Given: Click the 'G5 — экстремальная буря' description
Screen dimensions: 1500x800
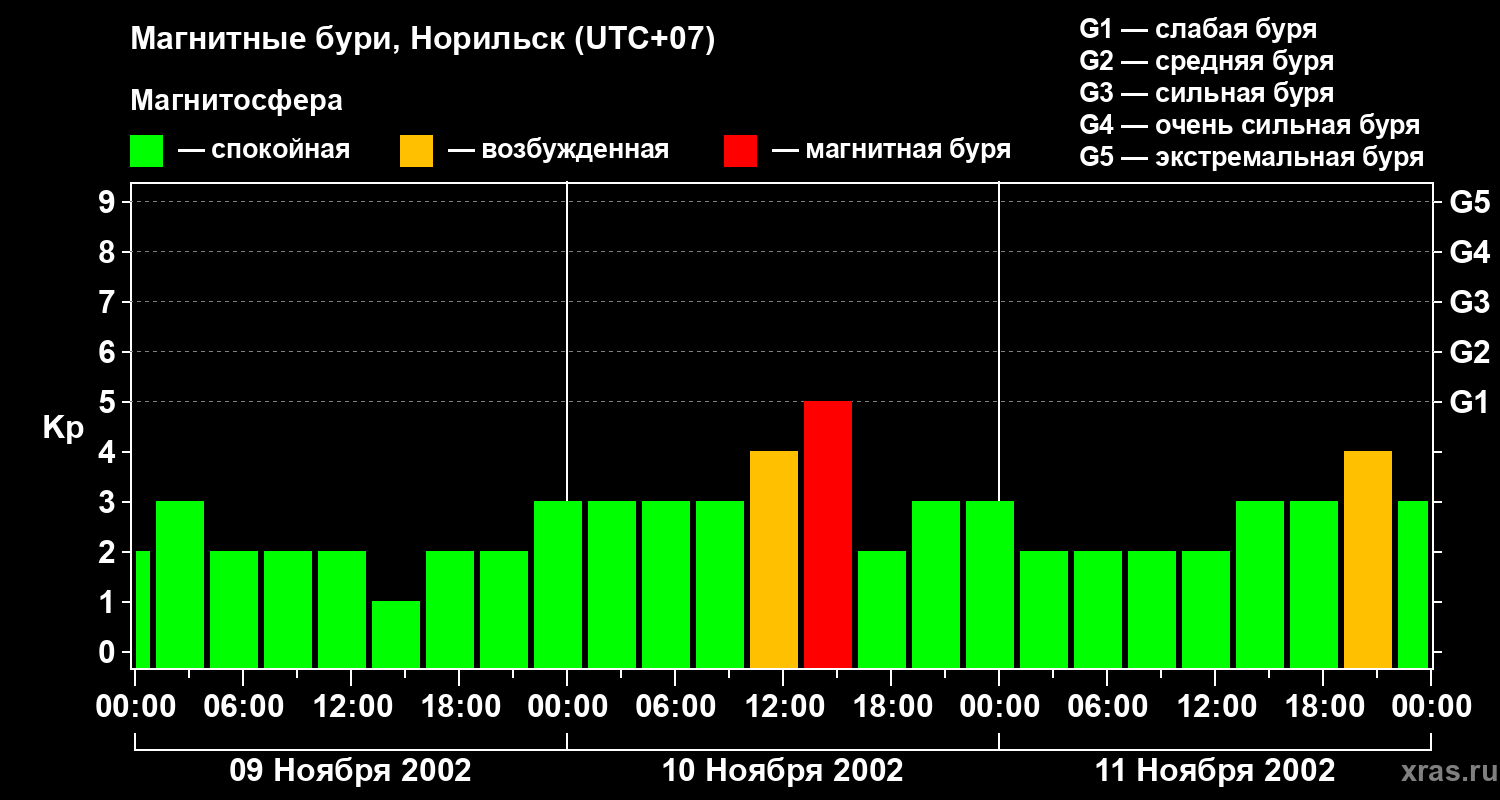Looking at the screenshot, I should [1252, 157].
